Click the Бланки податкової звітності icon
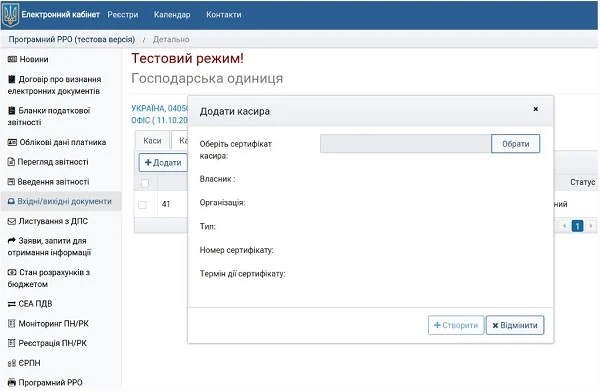Screen dimensions: 600x391 click(11, 111)
